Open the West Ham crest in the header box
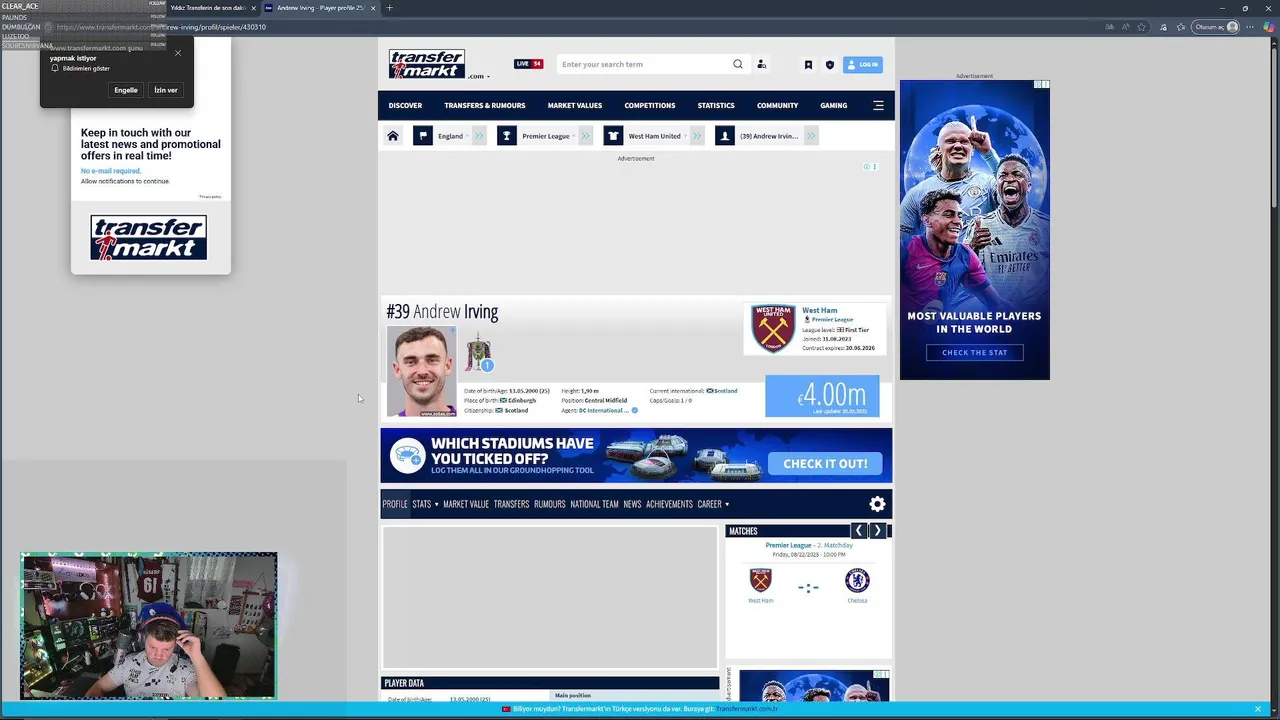 (x=773, y=328)
